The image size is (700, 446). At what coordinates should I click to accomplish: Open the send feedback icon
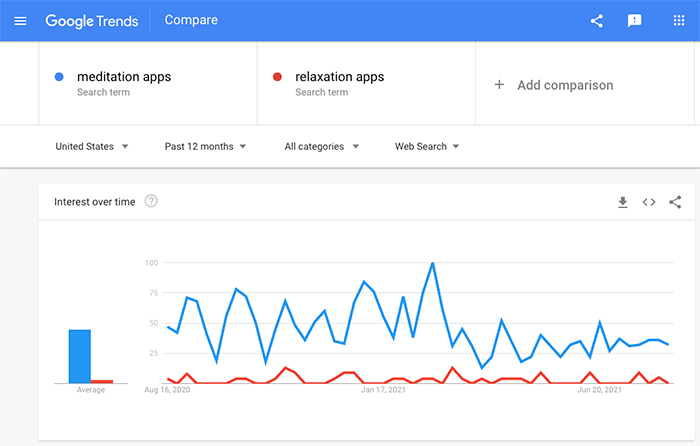(634, 20)
